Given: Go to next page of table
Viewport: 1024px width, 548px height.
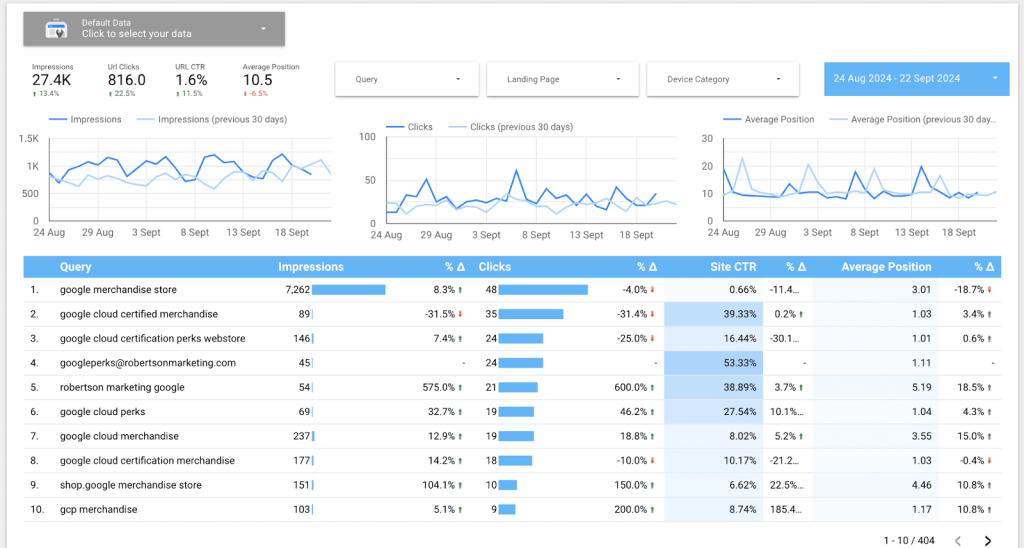Looking at the screenshot, I should (988, 540).
